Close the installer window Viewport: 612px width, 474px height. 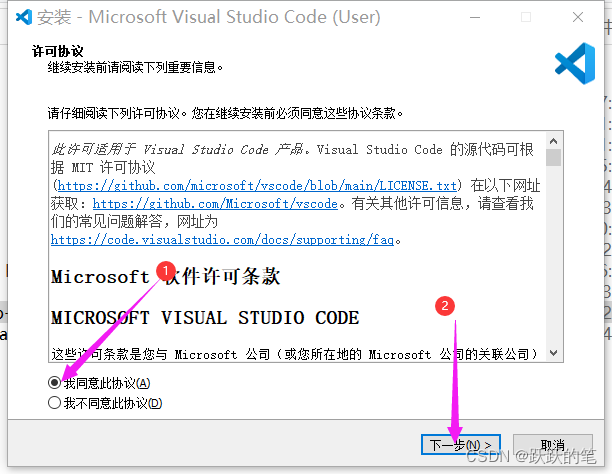[578, 17]
